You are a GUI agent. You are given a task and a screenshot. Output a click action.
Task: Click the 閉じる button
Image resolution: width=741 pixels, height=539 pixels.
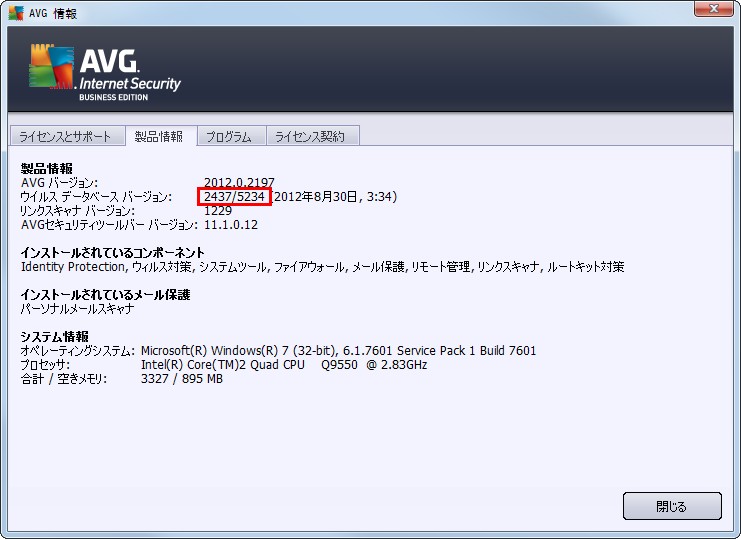tap(672, 506)
